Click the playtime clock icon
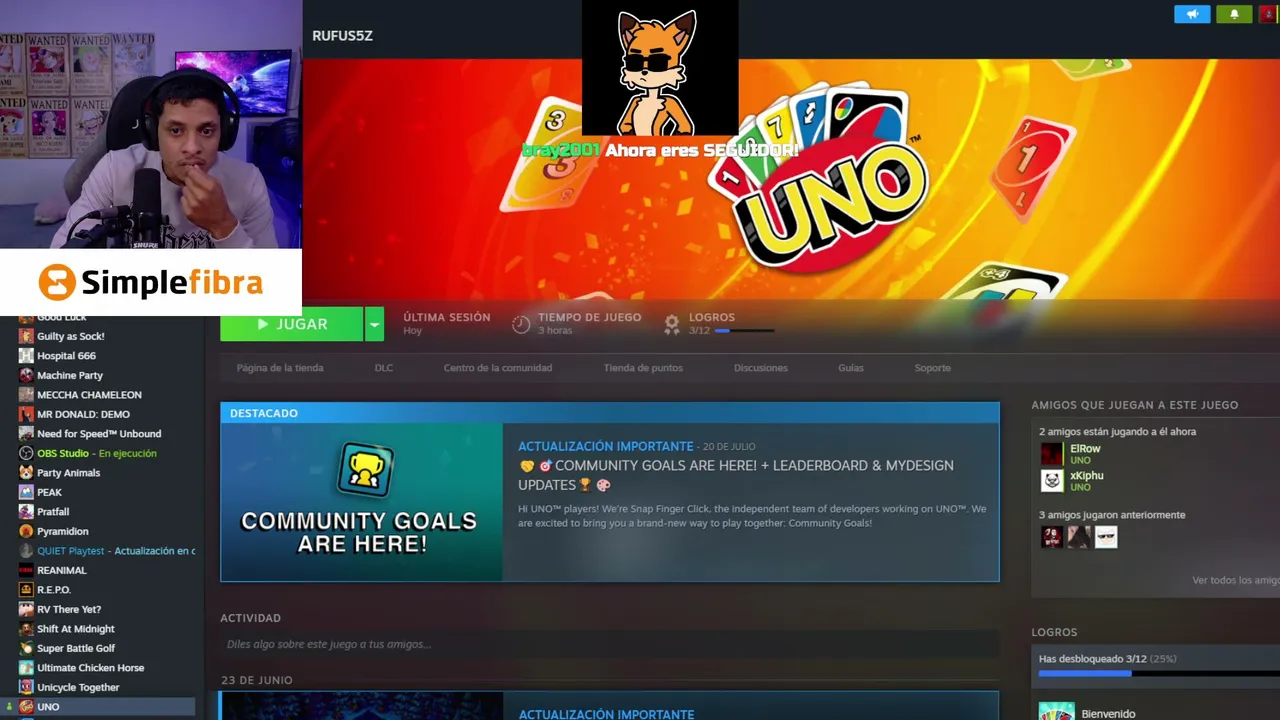Image resolution: width=1280 pixels, height=720 pixels. click(x=521, y=324)
